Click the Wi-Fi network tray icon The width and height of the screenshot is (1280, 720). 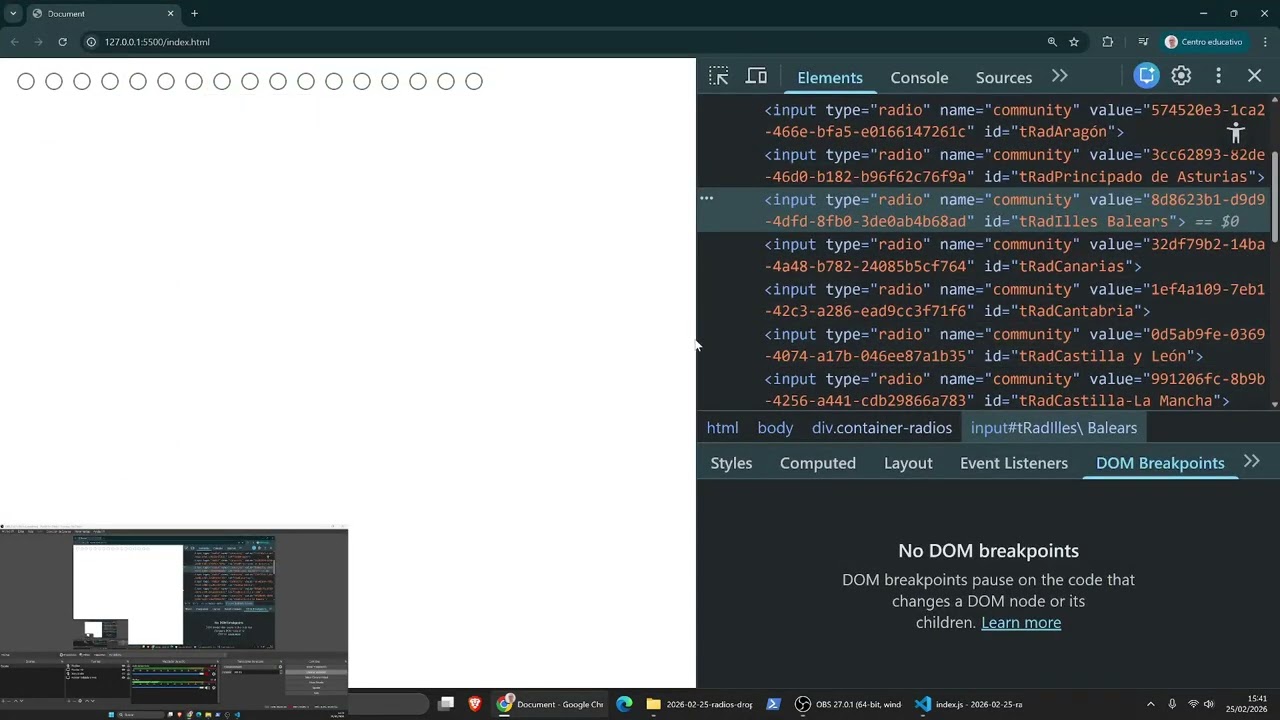coord(1192,704)
